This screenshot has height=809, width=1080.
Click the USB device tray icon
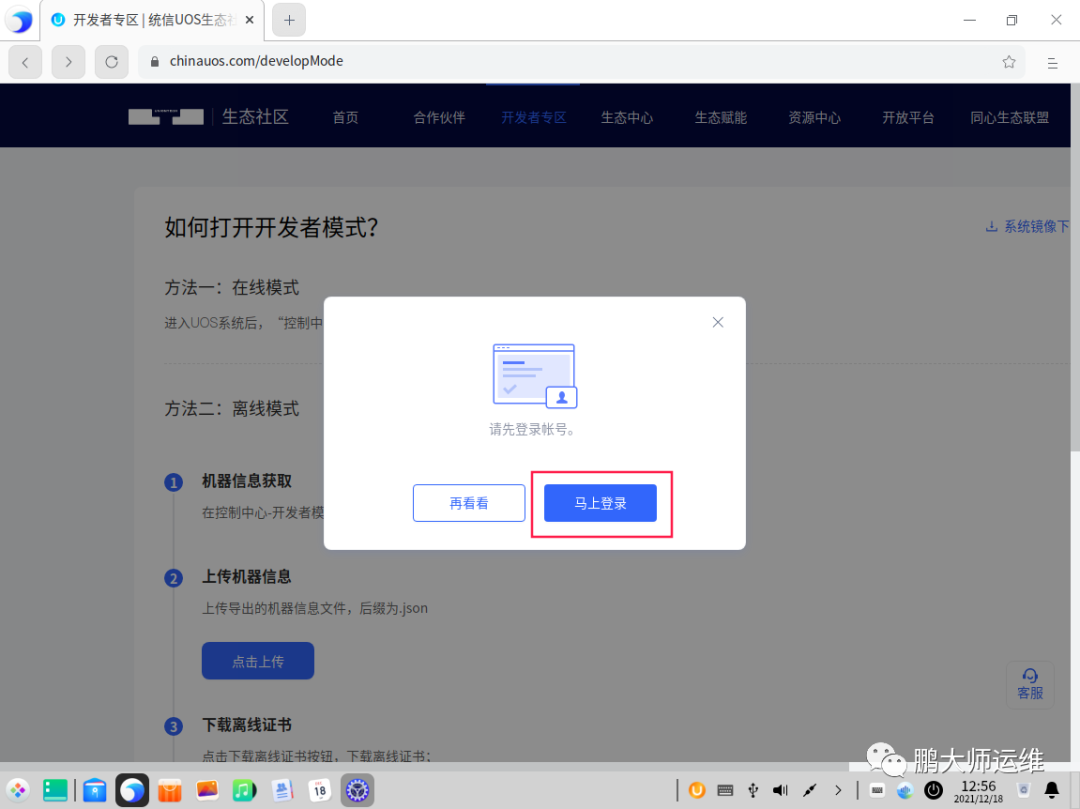tap(754, 790)
